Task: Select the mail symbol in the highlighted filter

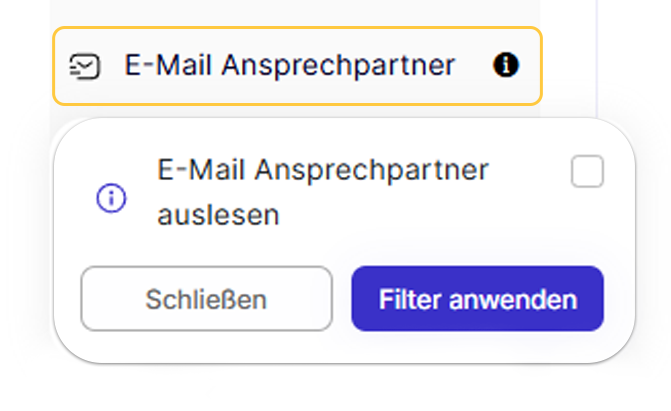Action: tap(85, 66)
